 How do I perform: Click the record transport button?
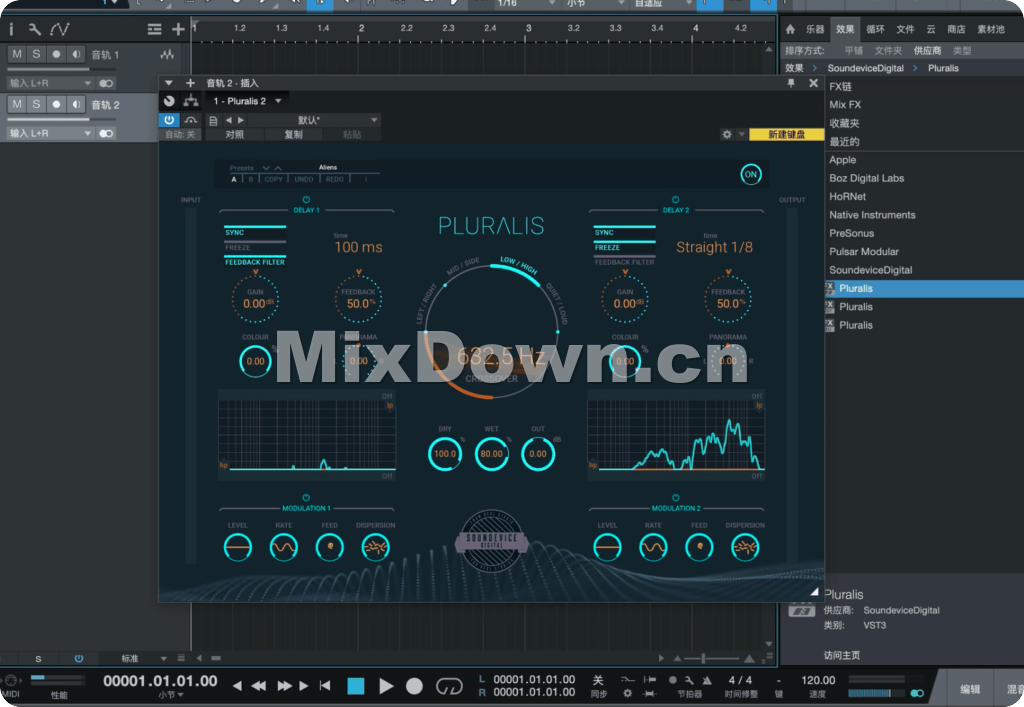coord(414,686)
